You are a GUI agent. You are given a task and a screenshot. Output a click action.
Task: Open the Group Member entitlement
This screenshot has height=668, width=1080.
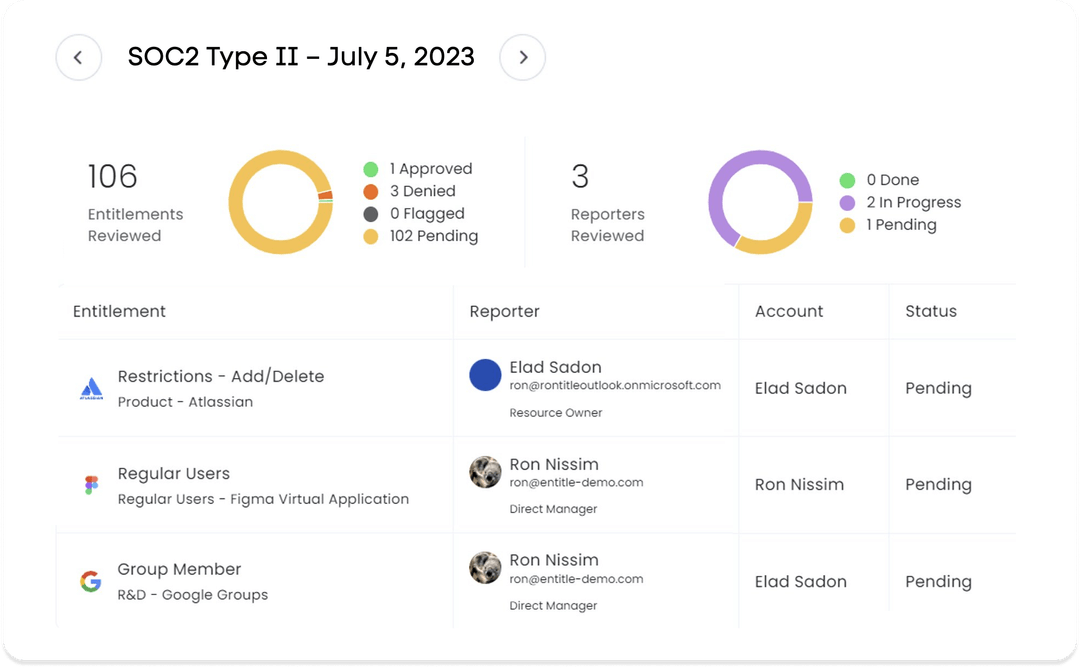click(179, 570)
